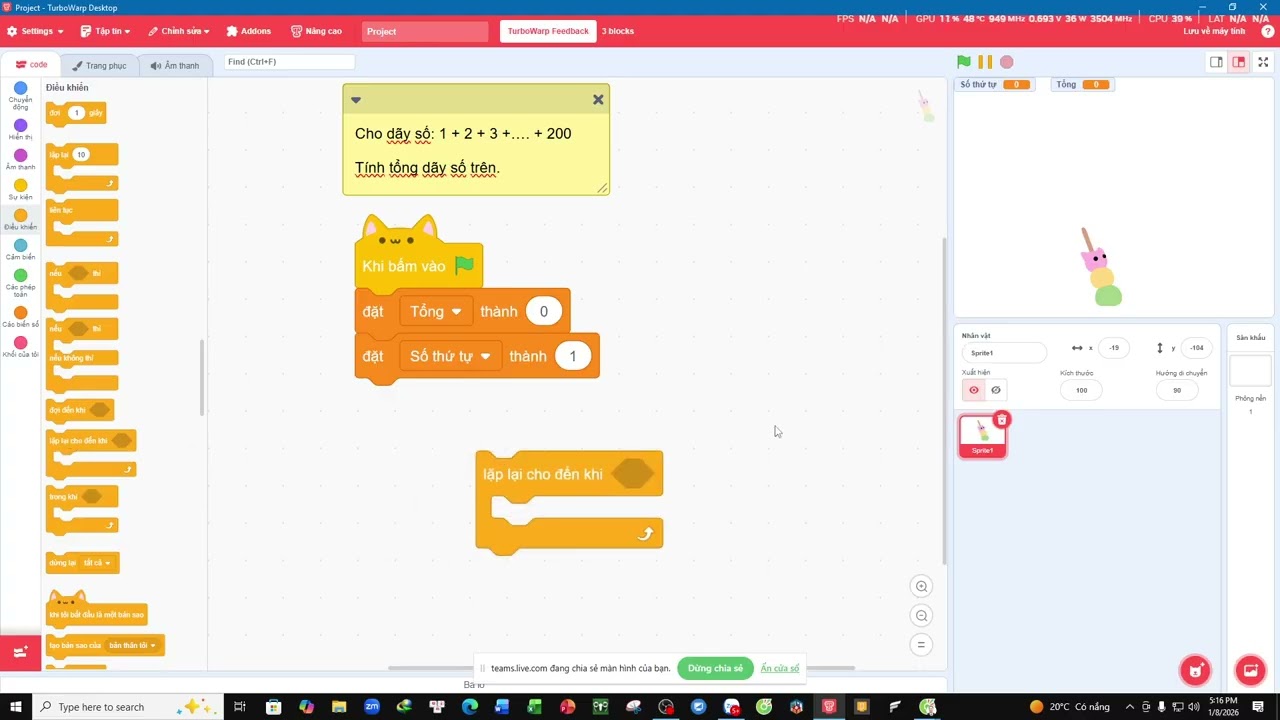Click the green flag to run the project
Image resolution: width=1280 pixels, height=720 pixels.
(x=964, y=62)
